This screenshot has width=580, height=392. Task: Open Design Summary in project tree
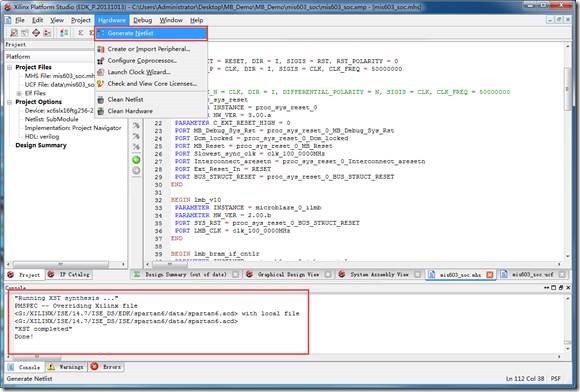[x=41, y=145]
